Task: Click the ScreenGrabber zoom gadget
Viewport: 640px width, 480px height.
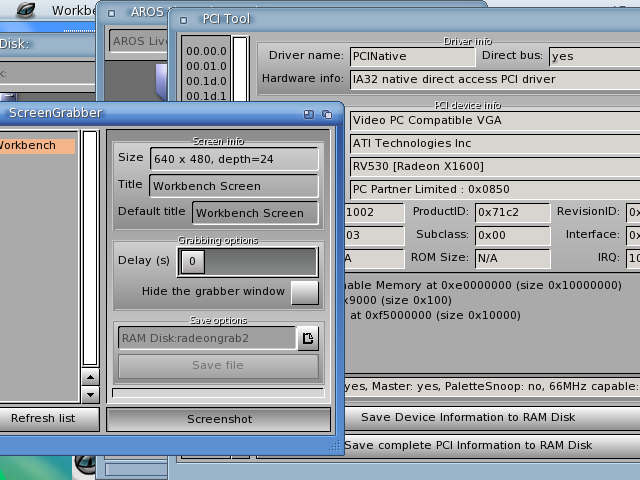Action: tap(309, 114)
